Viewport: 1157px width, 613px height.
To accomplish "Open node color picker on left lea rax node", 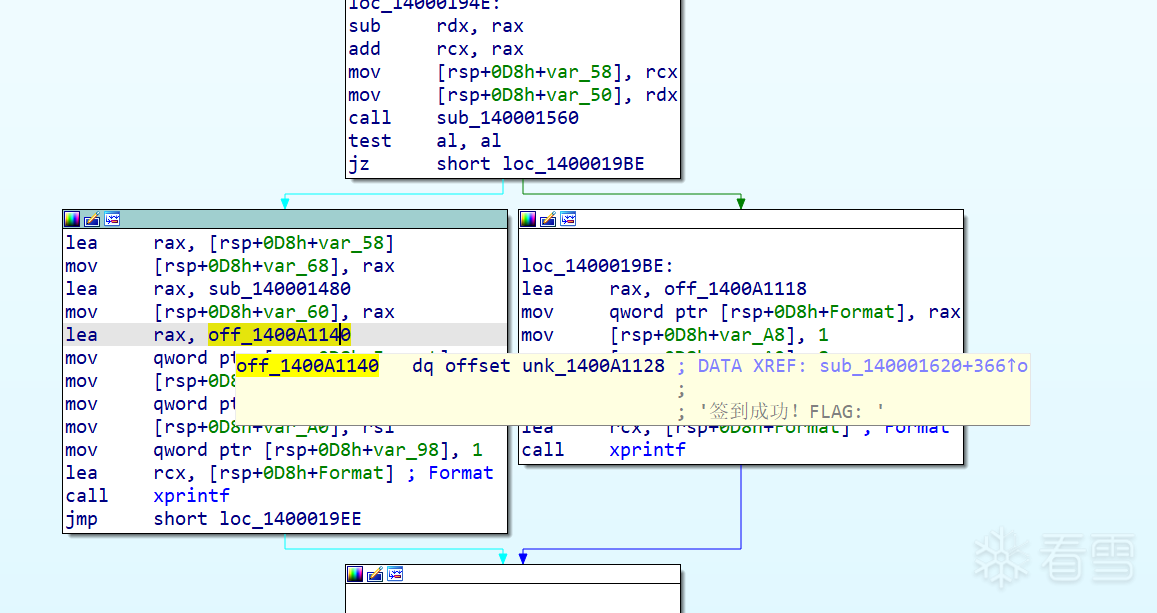I will click(x=72, y=219).
